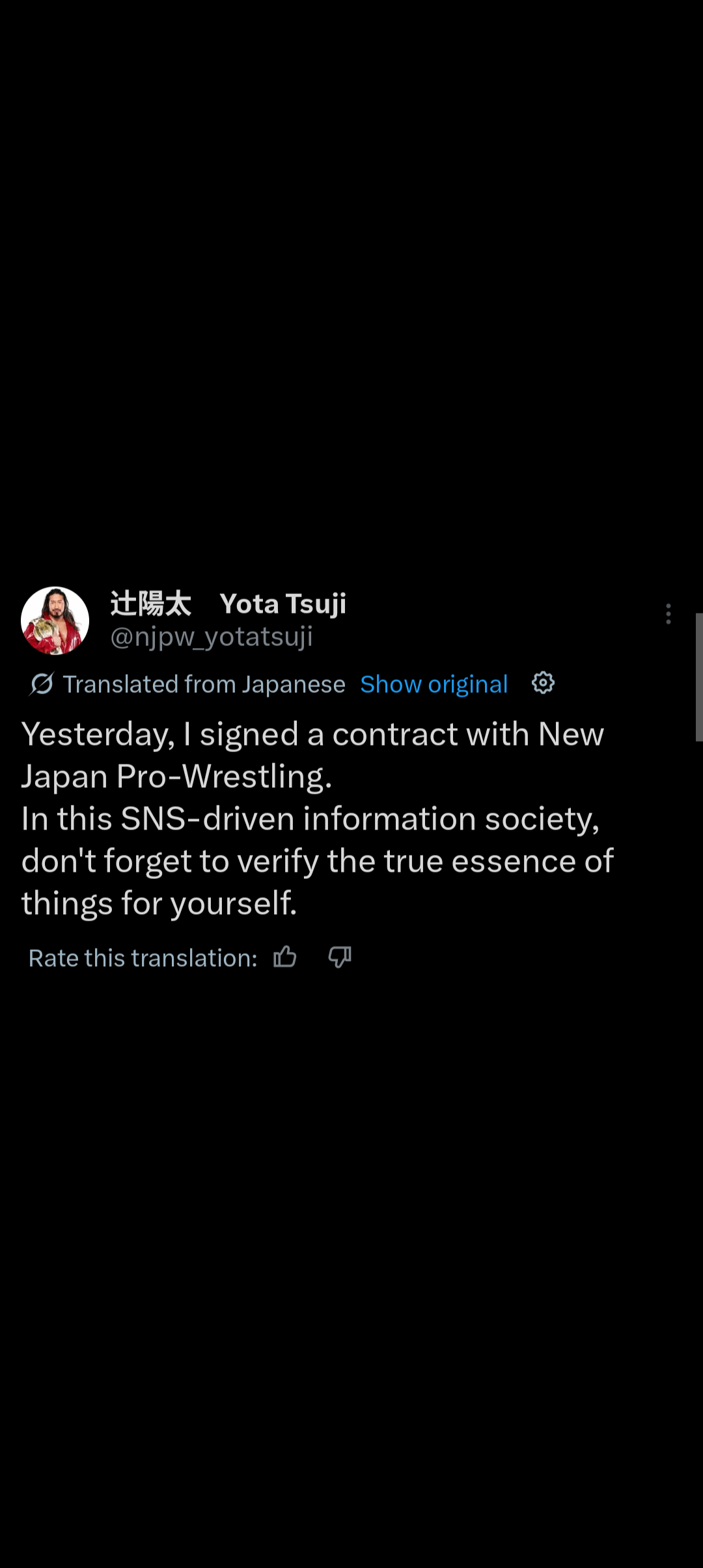Click the word "yourself." ending the post
This screenshot has height=1568, width=703.
(234, 904)
